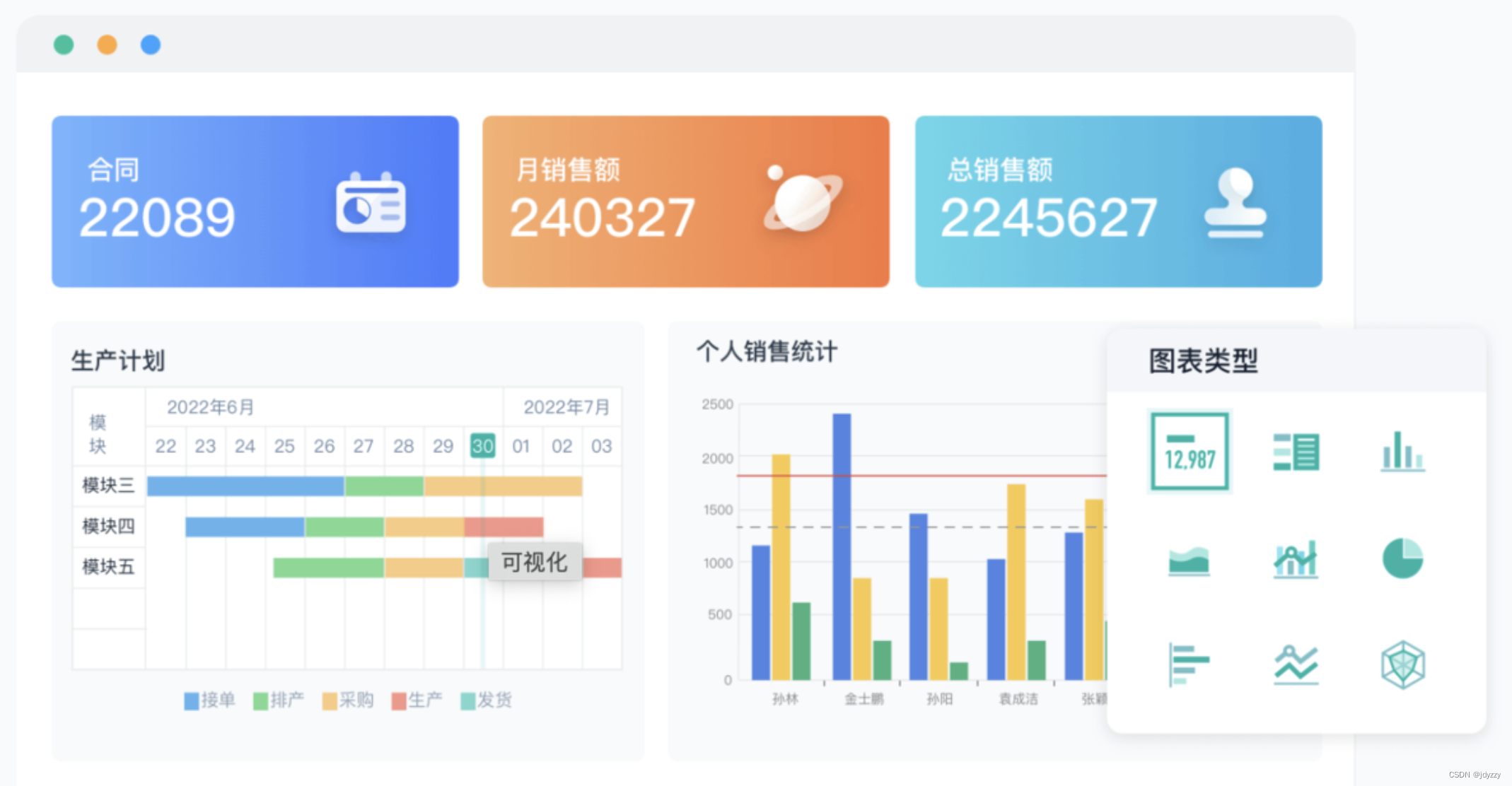This screenshot has width=1512, height=786.
Task: Select highlighted date 30 in Gantt header
Action: pyautogui.click(x=482, y=446)
